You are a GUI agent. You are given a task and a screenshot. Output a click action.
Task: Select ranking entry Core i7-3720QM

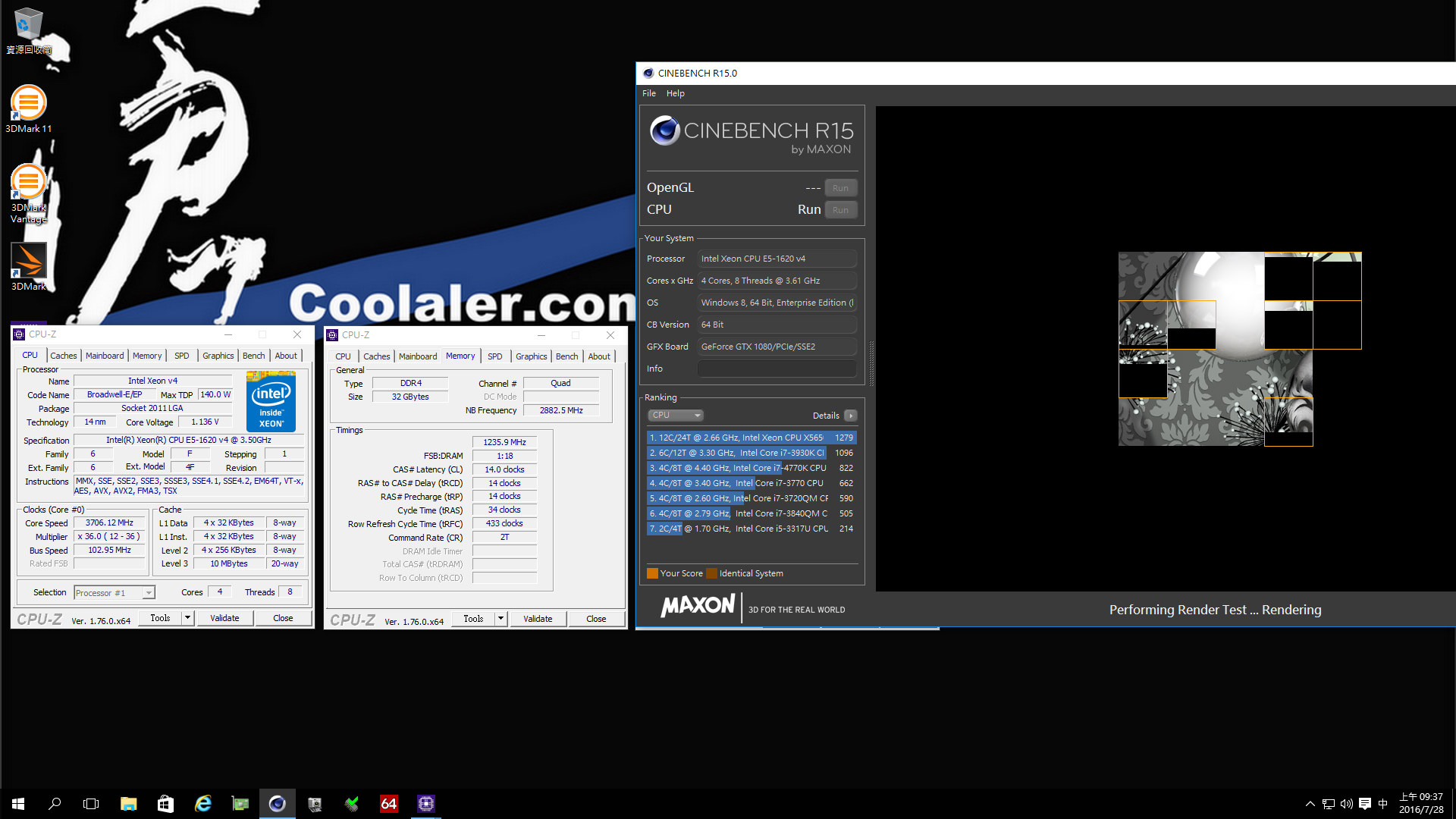pos(752,498)
